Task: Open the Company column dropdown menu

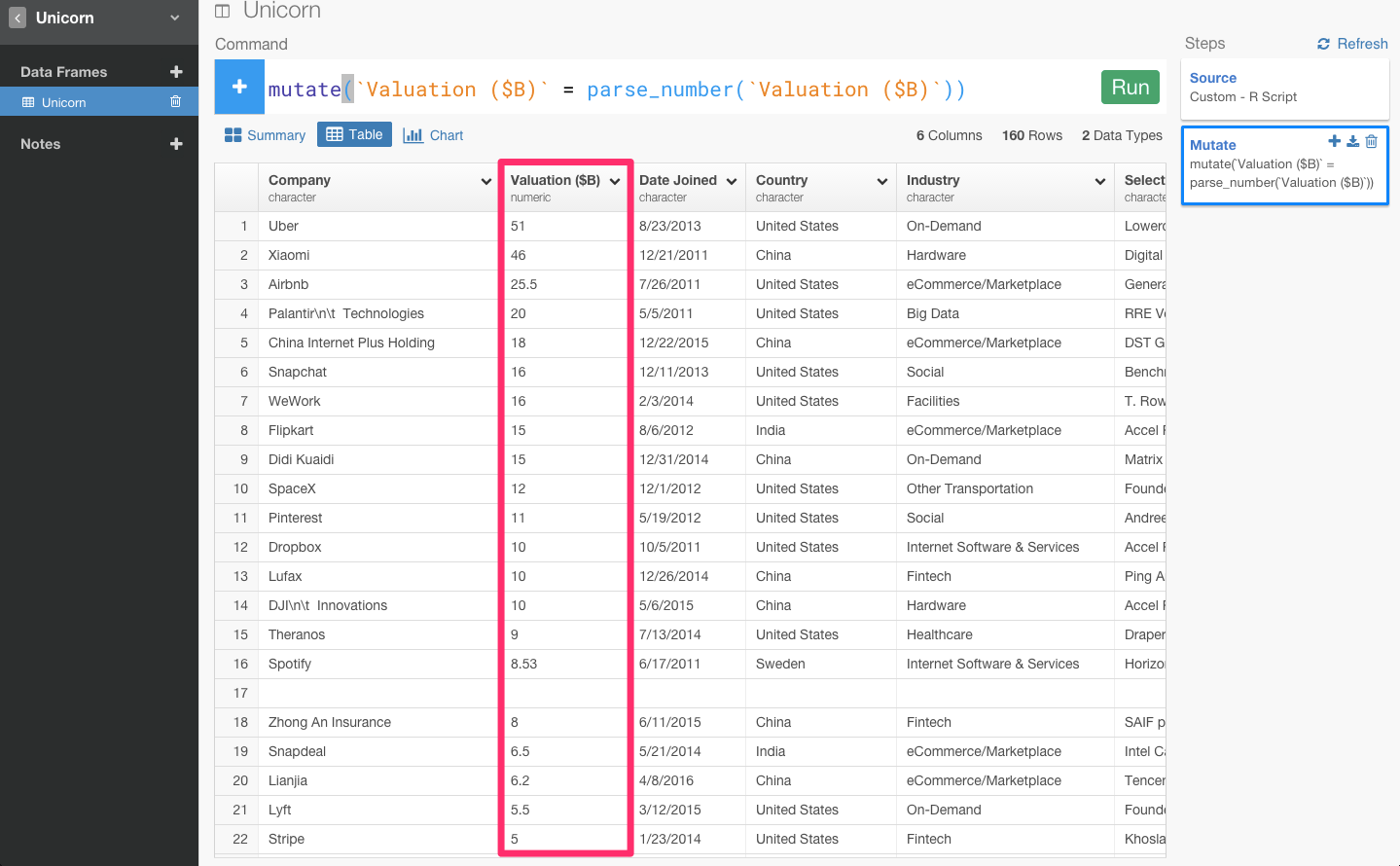Action: [x=485, y=181]
